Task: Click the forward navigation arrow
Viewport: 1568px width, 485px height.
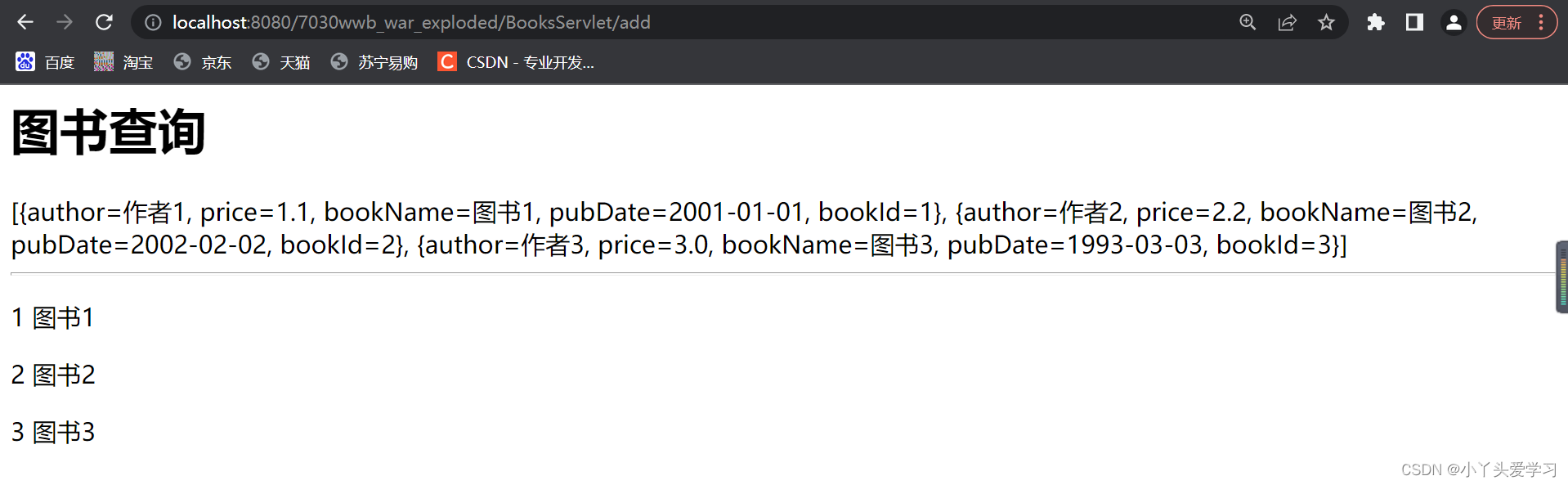Action: click(x=65, y=22)
